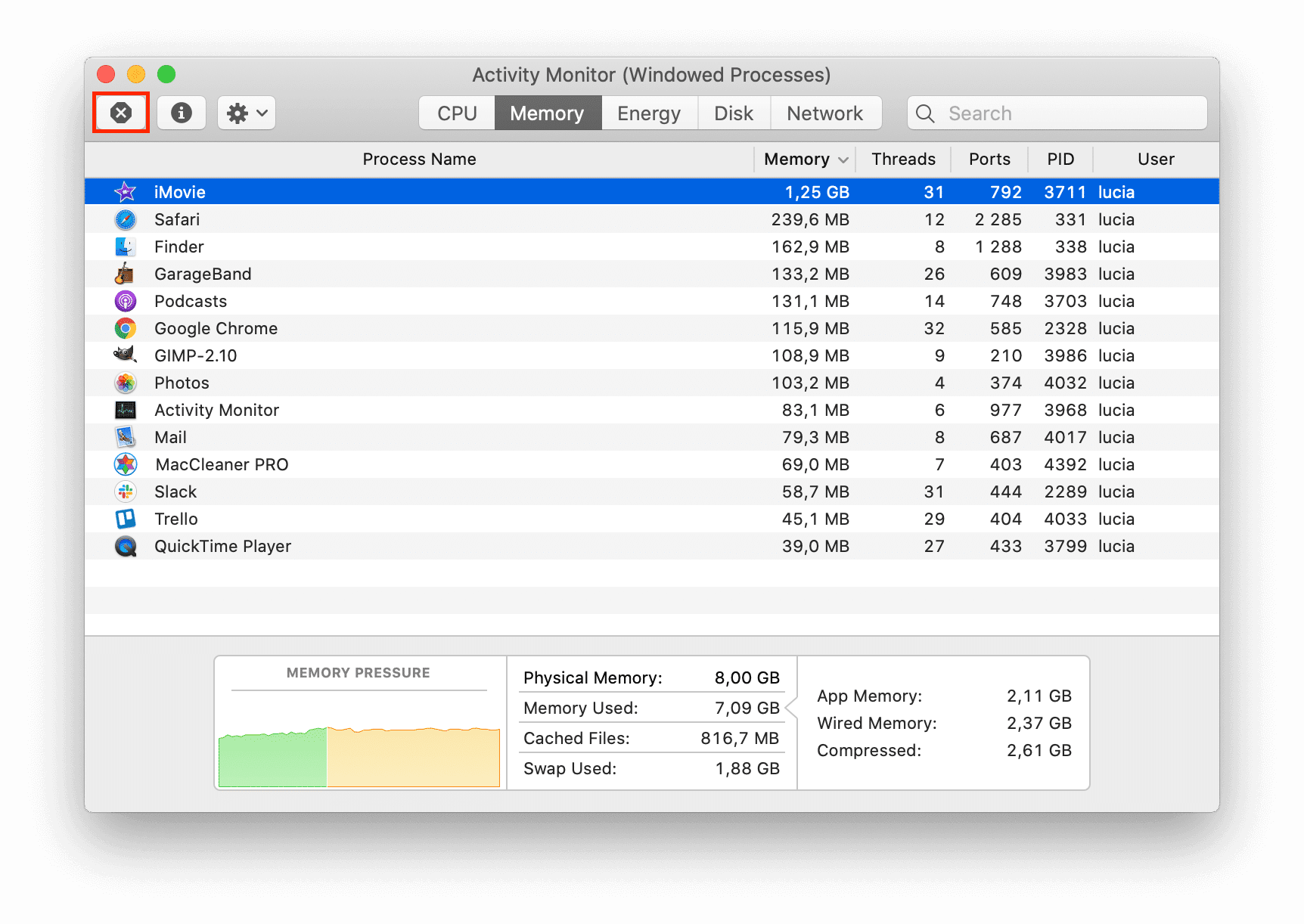This screenshot has height=924, width=1304.
Task: Select the Podcasts process name
Action: [x=191, y=301]
